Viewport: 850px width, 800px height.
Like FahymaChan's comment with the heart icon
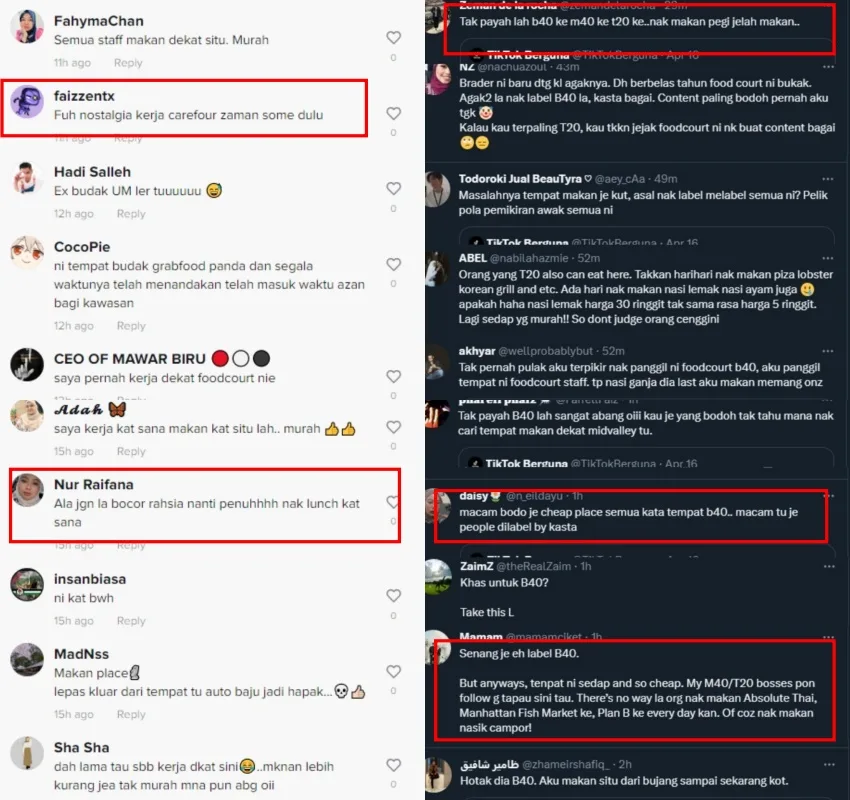(394, 37)
